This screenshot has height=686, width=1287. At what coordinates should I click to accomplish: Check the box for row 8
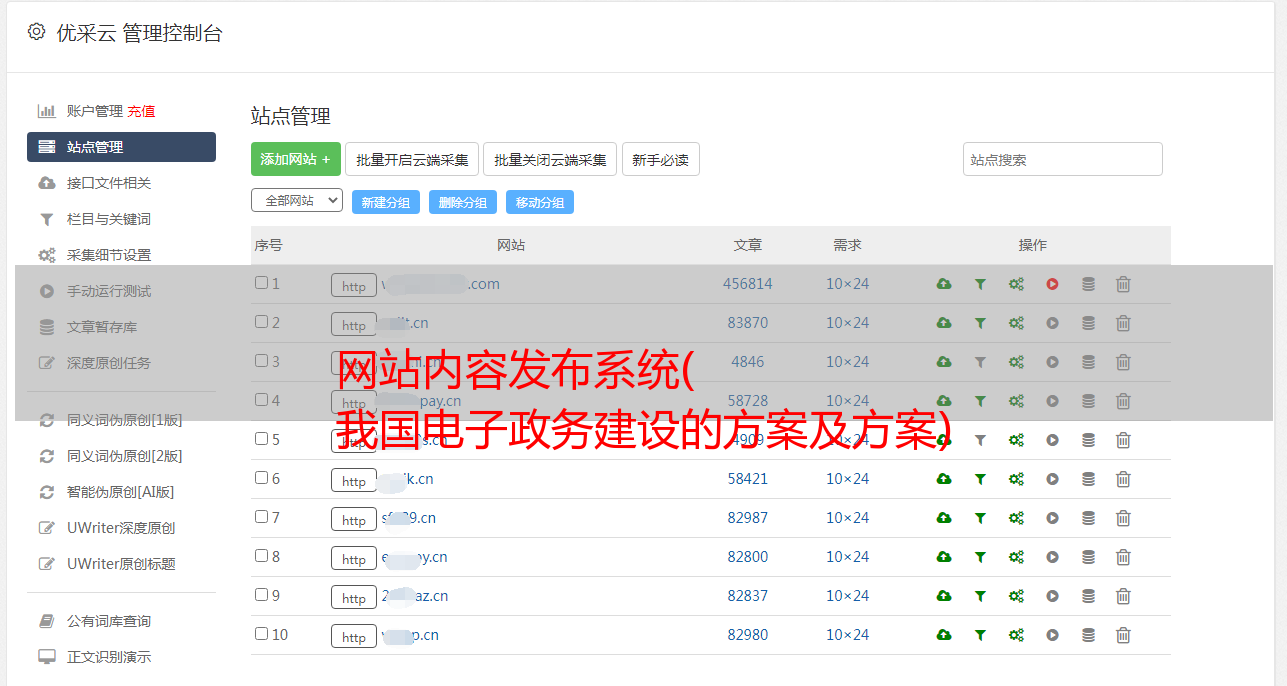tap(261, 556)
